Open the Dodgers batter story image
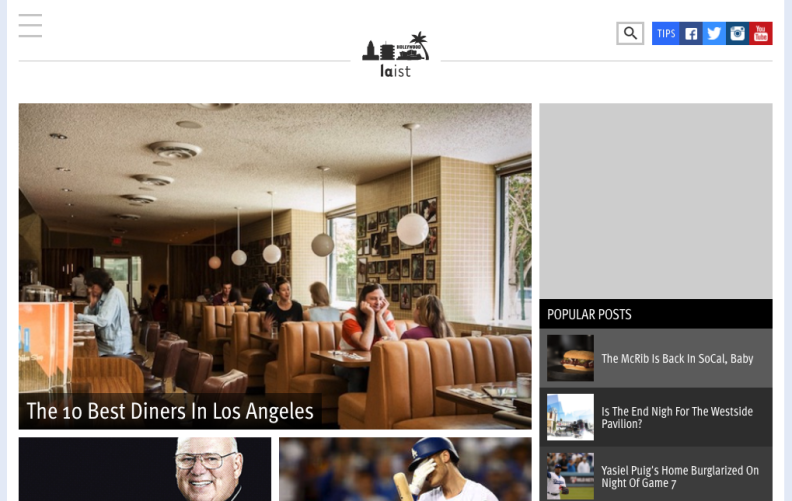 (x=405, y=469)
